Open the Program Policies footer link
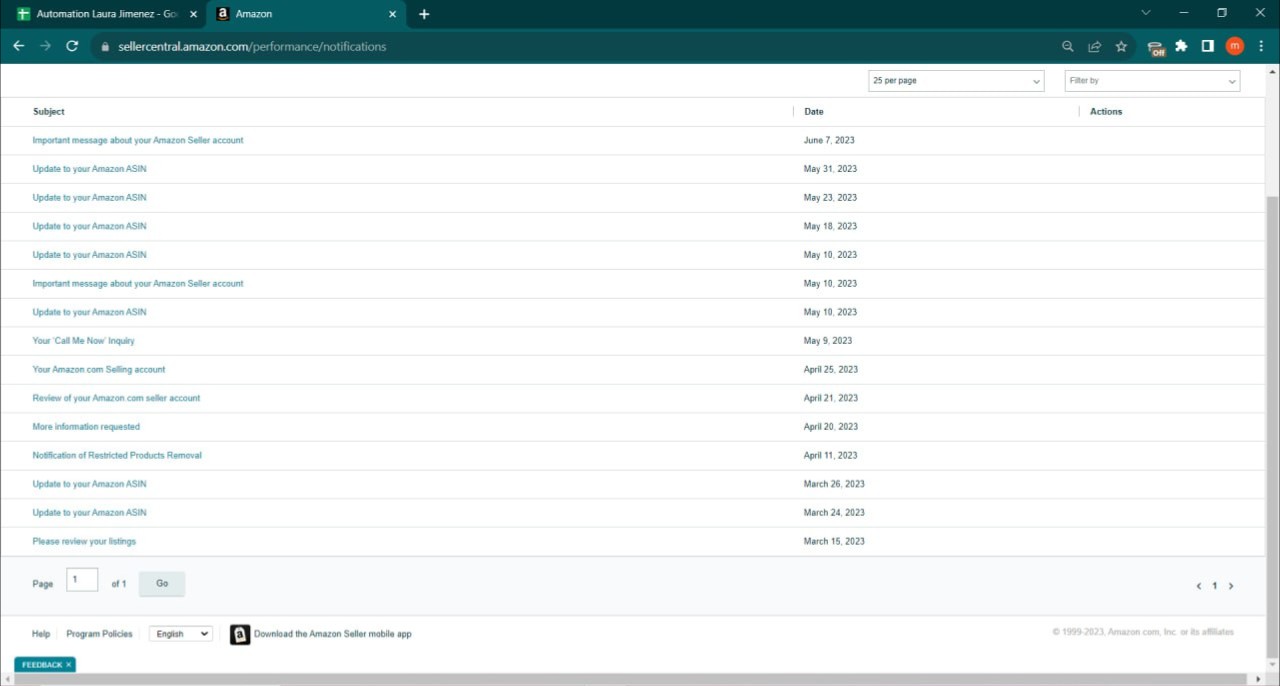Viewport: 1280px width, 686px height. pos(99,634)
